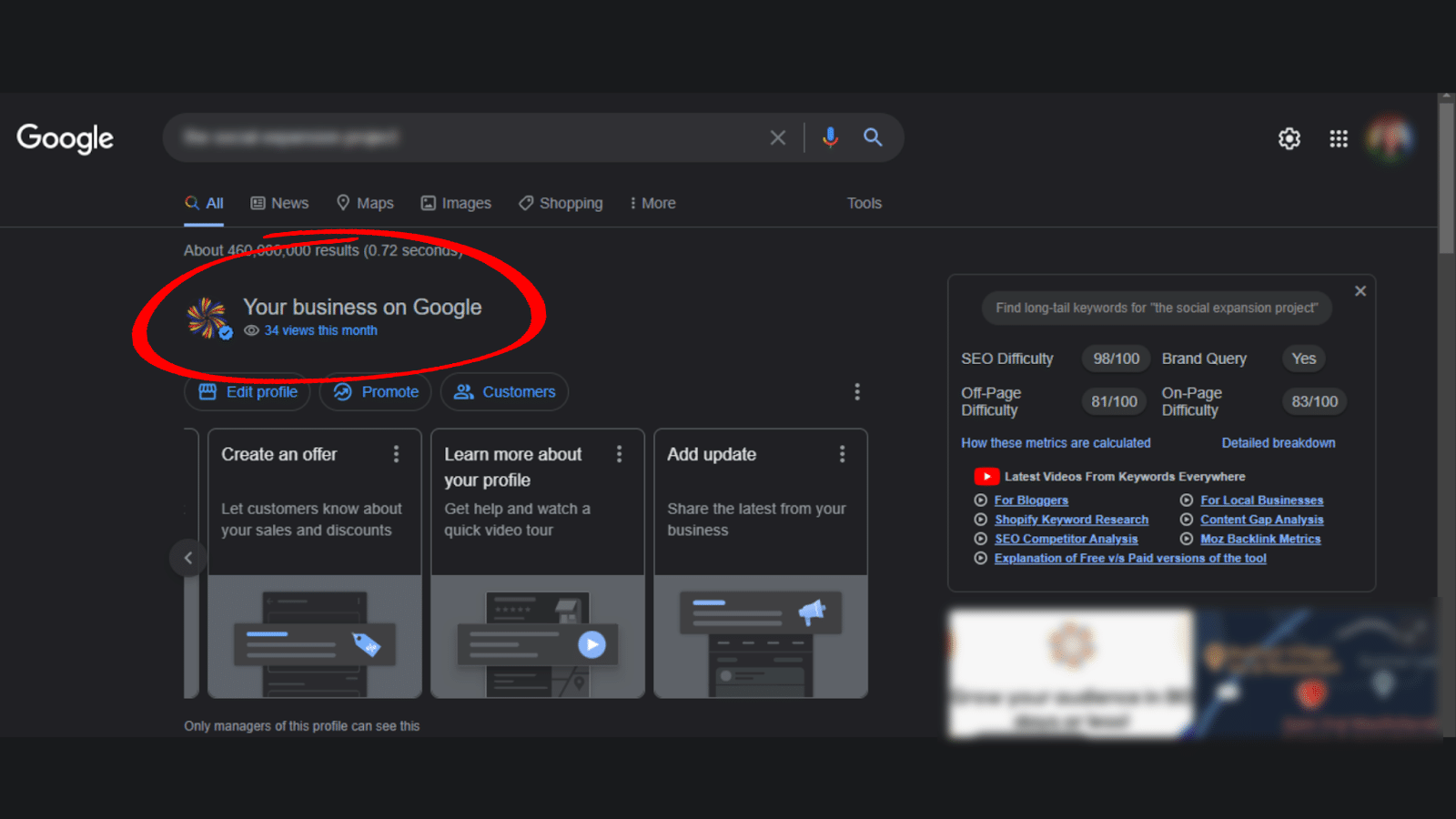Open options on Create an offer card
Viewport: 1456px width, 819px height.
pos(396,454)
